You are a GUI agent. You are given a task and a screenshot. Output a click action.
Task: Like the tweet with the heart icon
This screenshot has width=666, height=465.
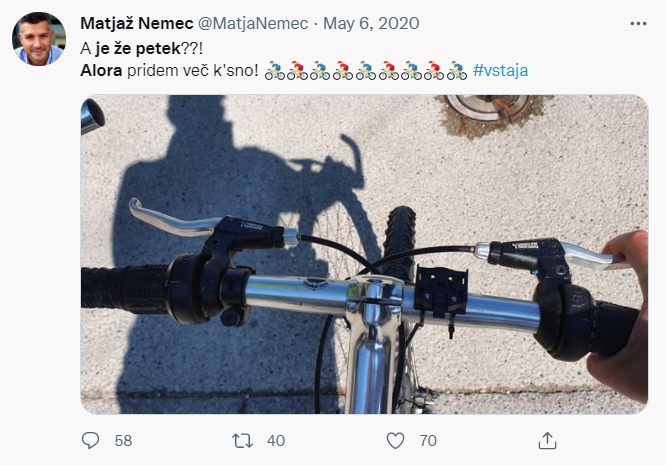(x=396, y=440)
